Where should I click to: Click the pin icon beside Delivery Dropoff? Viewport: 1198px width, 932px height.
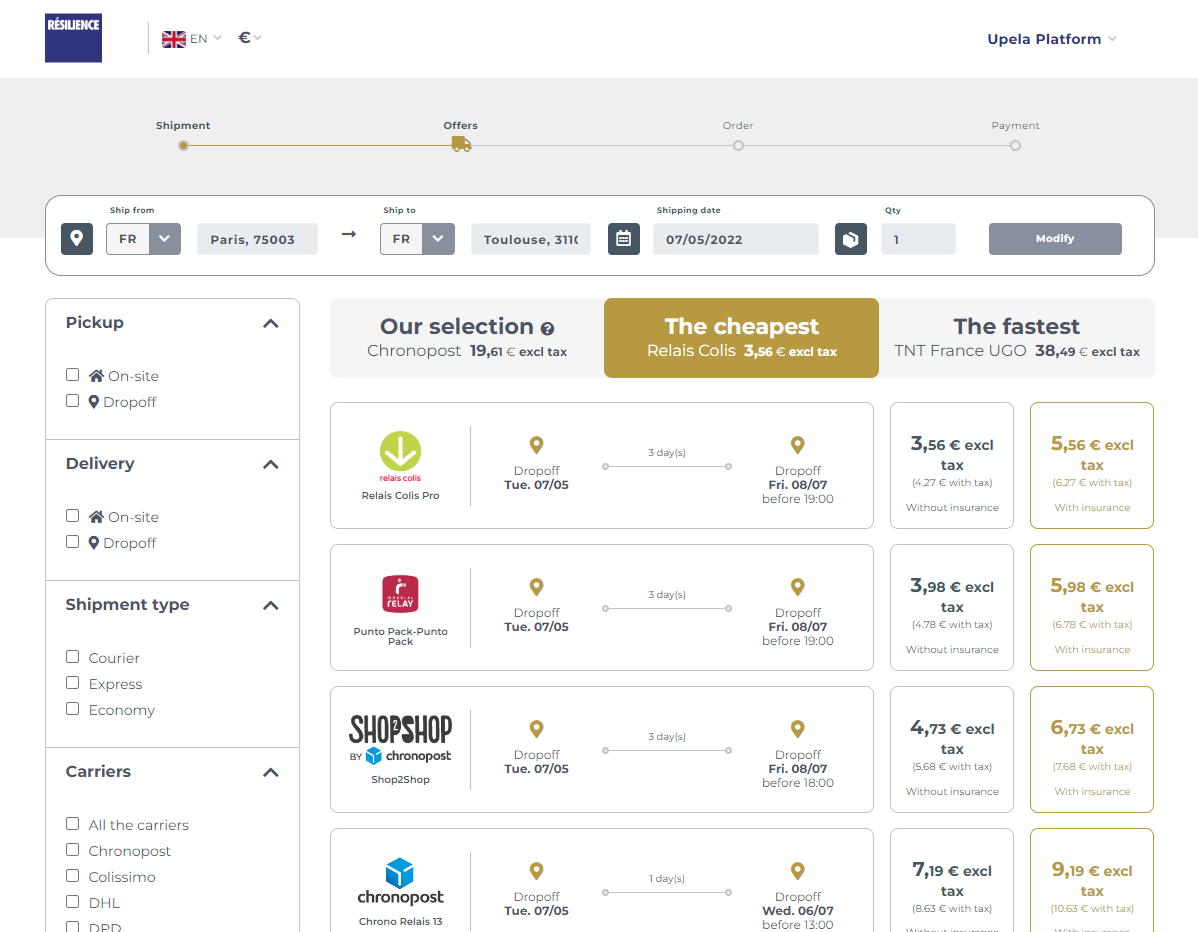[x=94, y=543]
